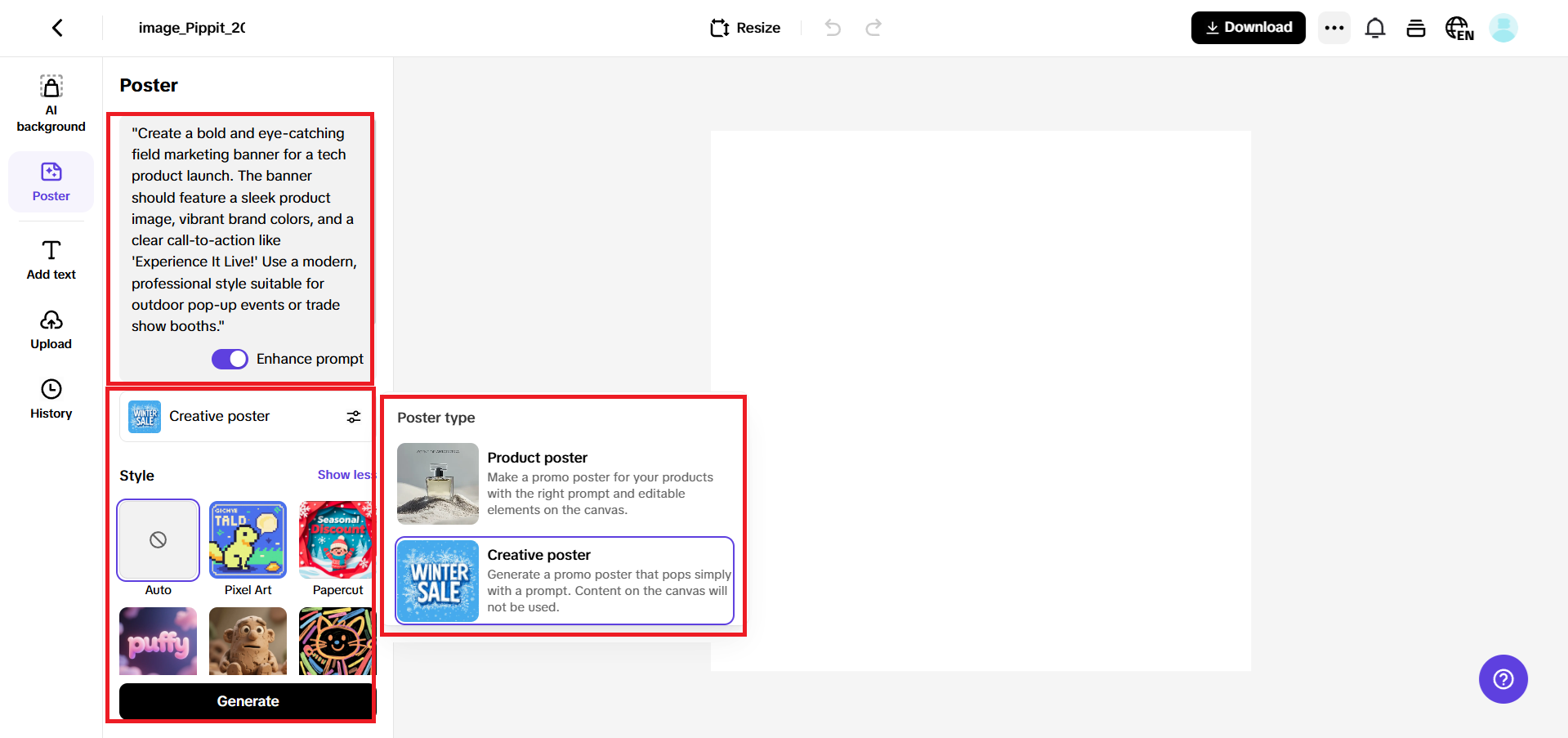
Task: Open the help question mark button
Action: click(1503, 679)
